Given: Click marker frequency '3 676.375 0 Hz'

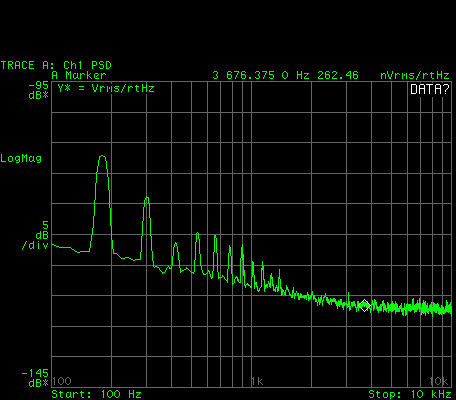Looking at the screenshot, I should (261, 75).
